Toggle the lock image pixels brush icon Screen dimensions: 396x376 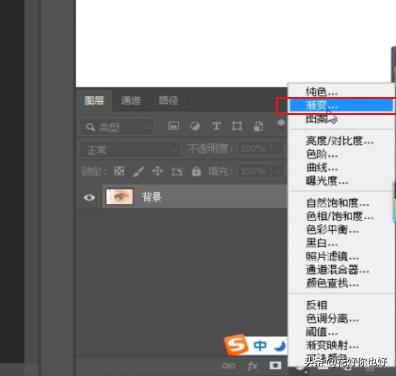138,171
